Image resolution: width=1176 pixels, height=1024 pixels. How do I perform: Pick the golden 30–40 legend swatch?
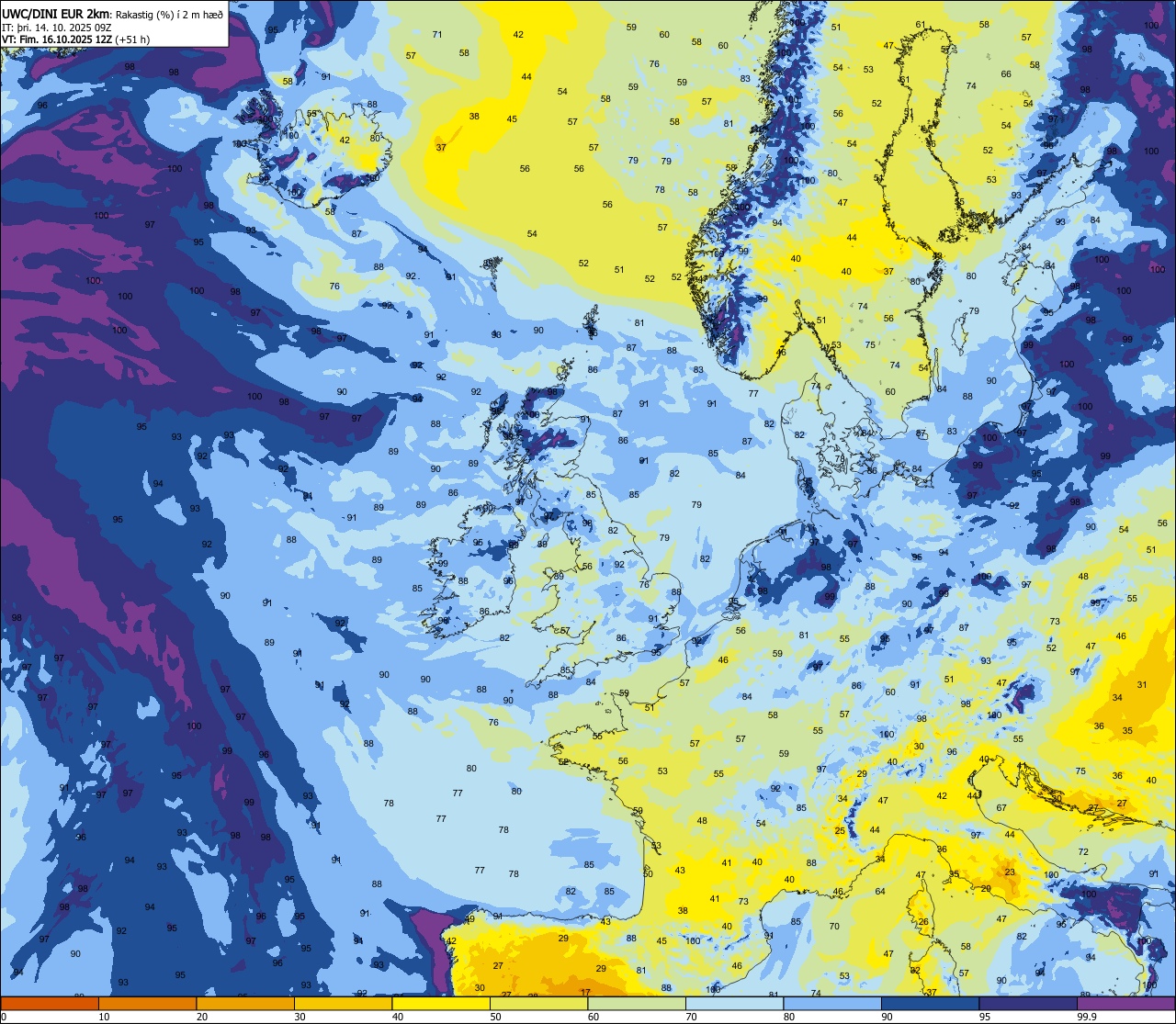pyautogui.click(x=343, y=1003)
